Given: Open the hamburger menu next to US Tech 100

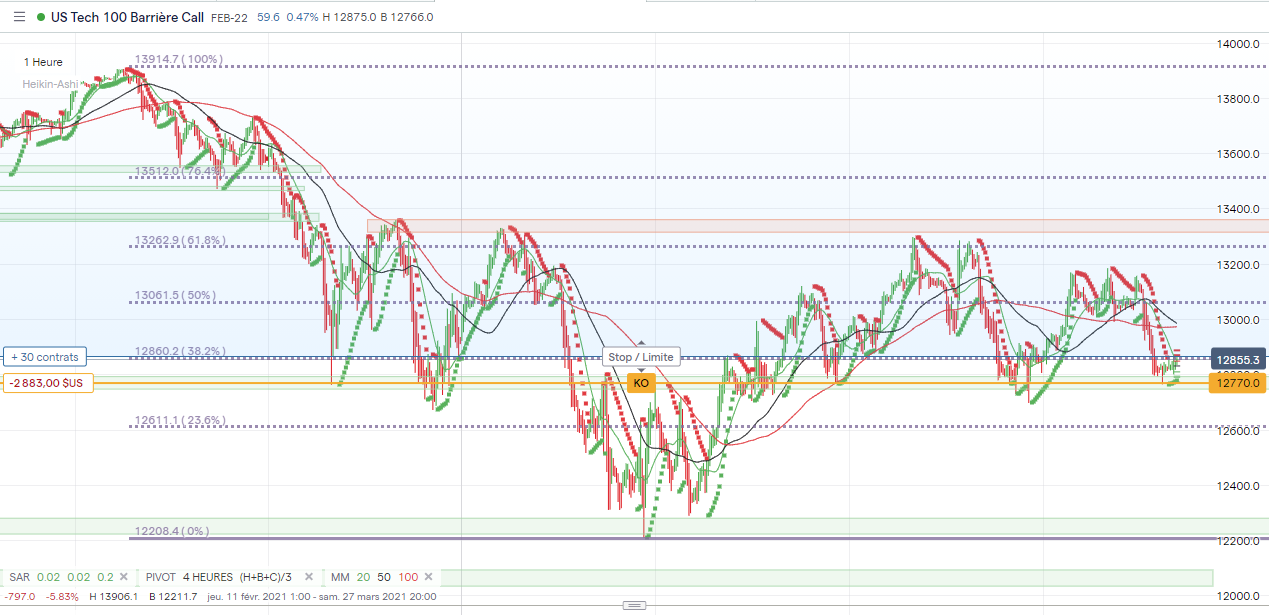Looking at the screenshot, I should (x=19, y=17).
